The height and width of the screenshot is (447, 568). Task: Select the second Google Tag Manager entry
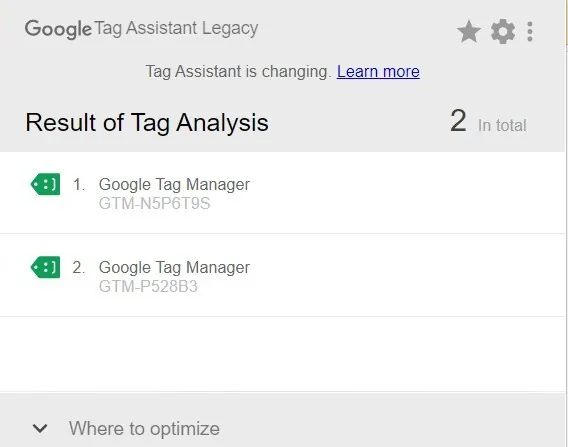[283, 275]
